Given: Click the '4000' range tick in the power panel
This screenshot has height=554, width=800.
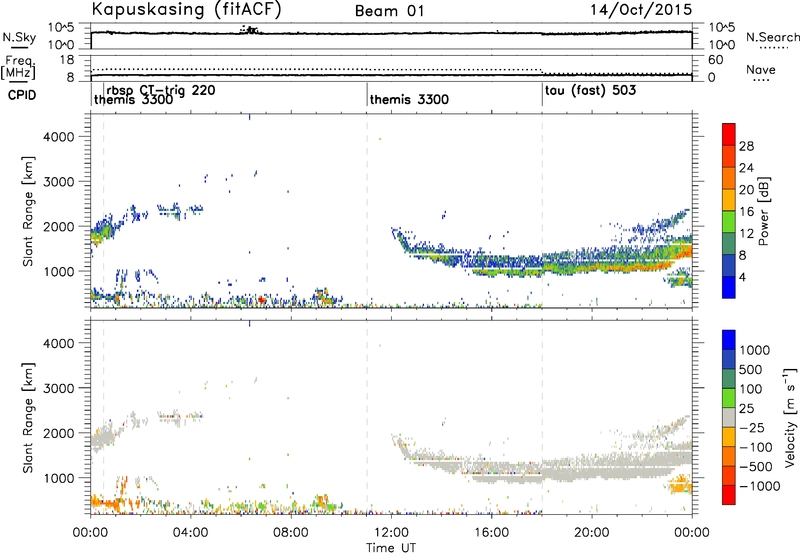Looking at the screenshot, I should [x=59, y=137].
